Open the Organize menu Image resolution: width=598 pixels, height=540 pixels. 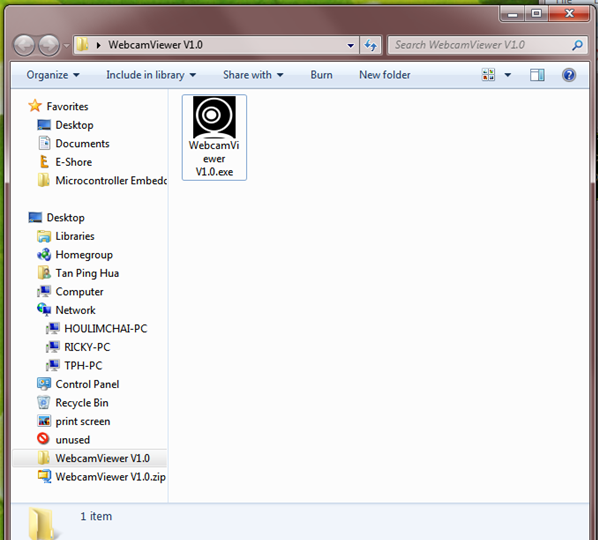pos(53,75)
